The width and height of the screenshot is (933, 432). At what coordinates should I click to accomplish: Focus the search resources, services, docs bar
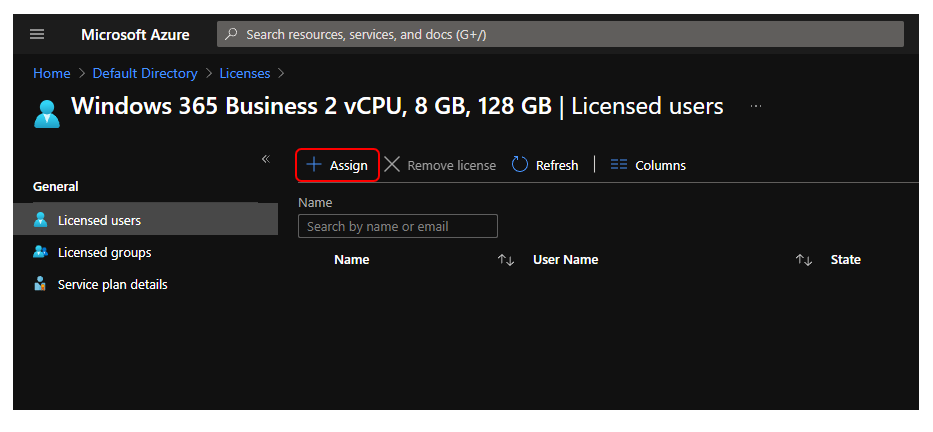(x=560, y=35)
